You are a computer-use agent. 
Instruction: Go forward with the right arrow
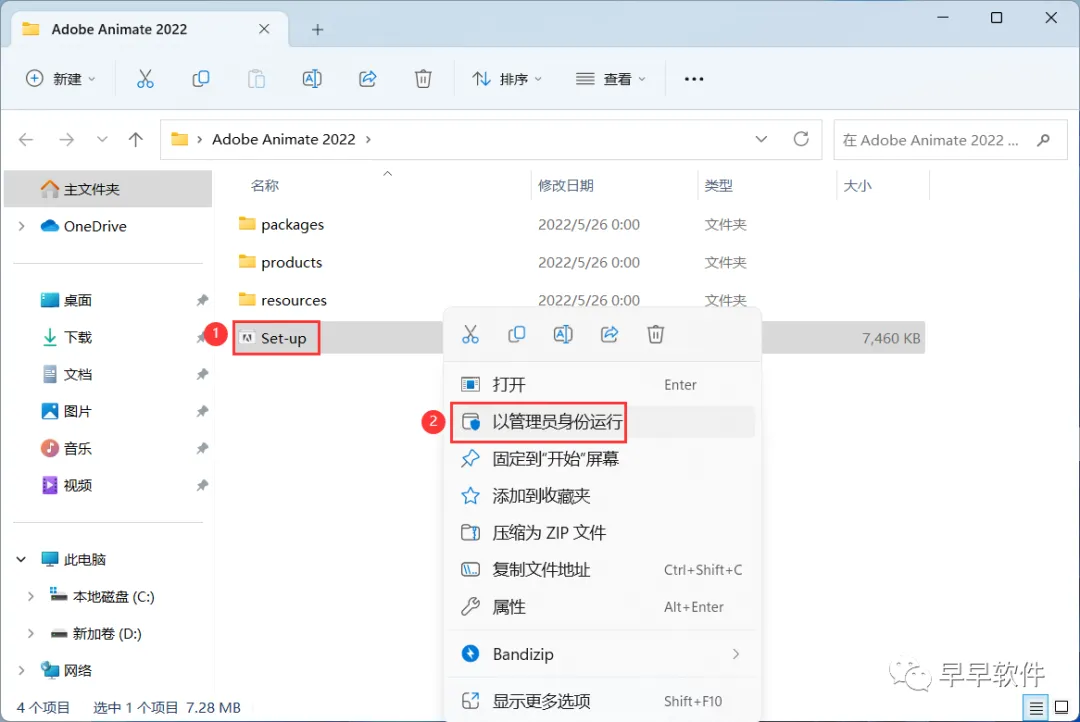pyautogui.click(x=66, y=140)
